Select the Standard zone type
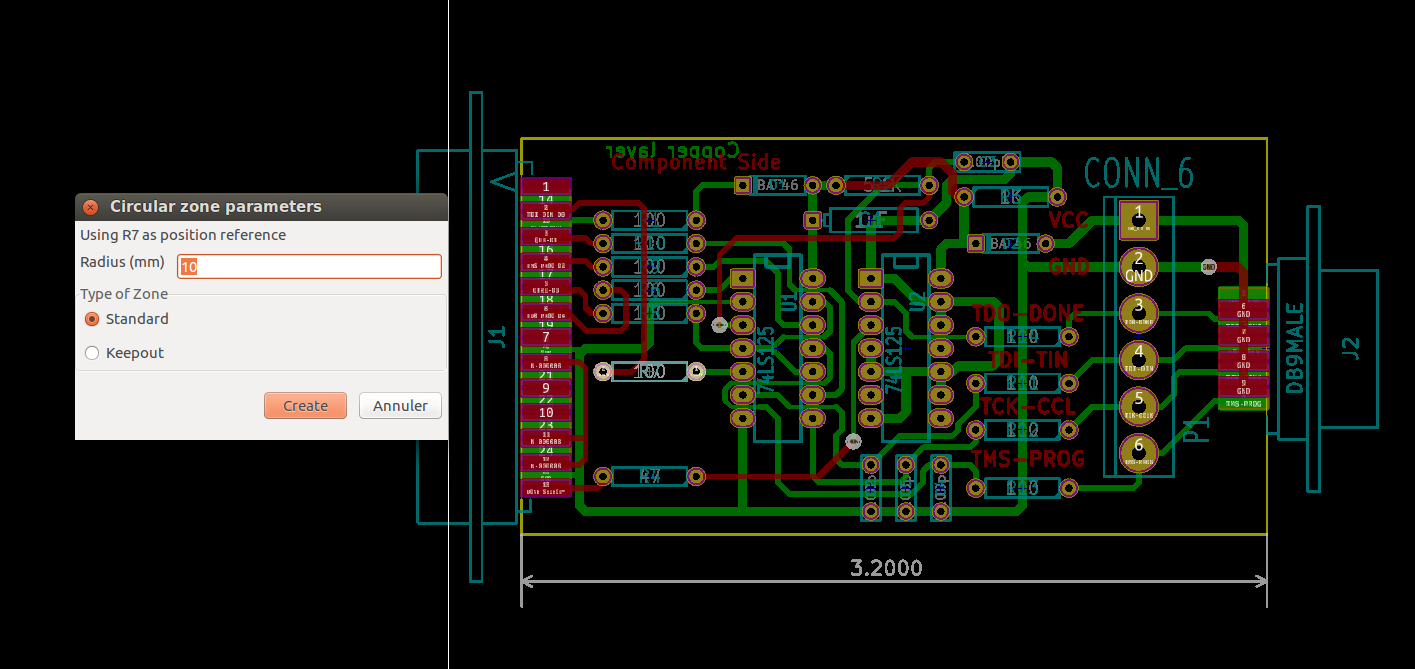This screenshot has width=1415, height=669. (x=92, y=319)
